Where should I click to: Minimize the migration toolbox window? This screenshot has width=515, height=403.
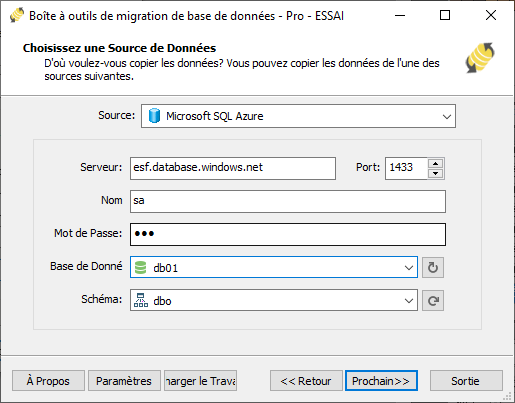click(400, 15)
